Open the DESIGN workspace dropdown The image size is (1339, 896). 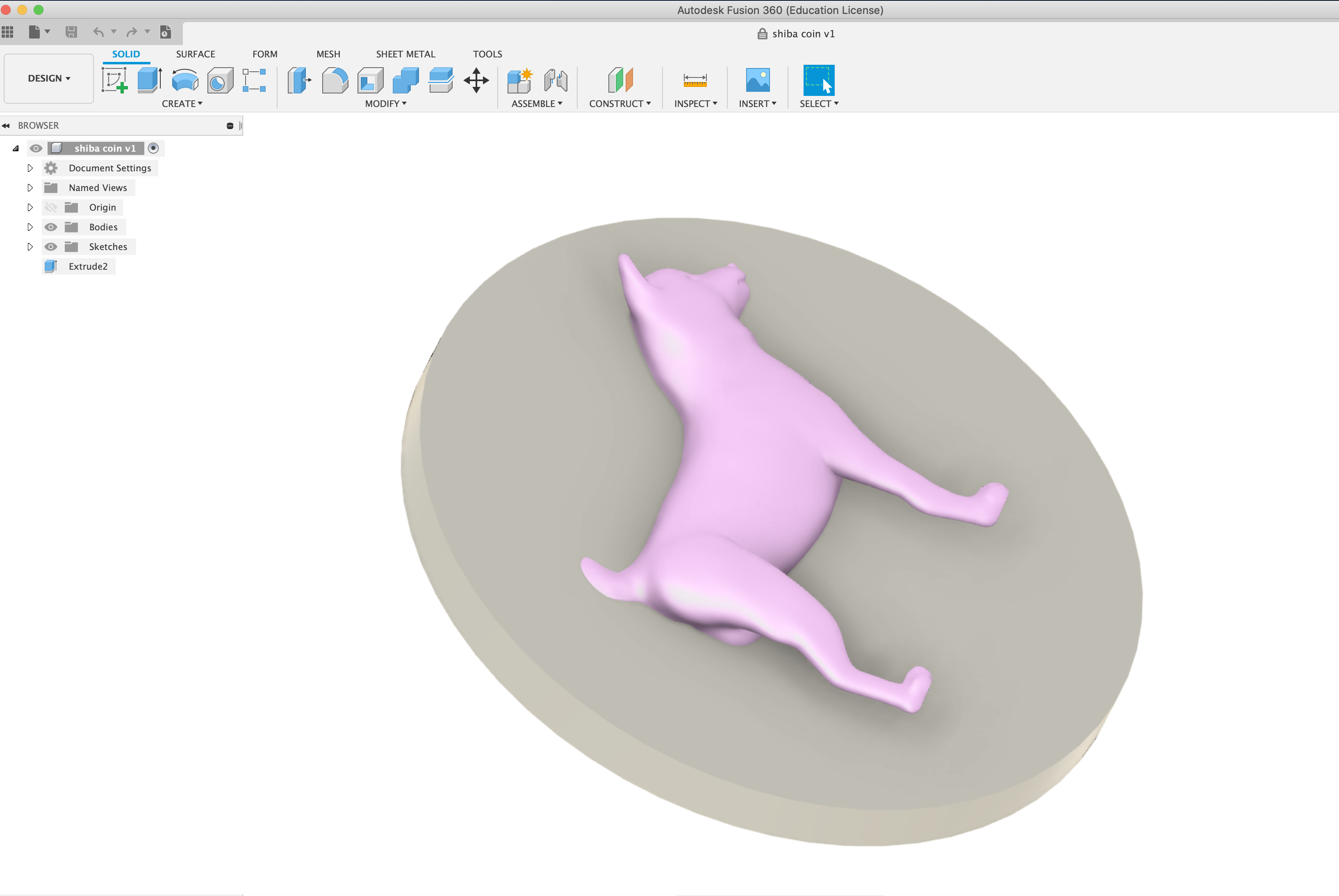pyautogui.click(x=49, y=78)
